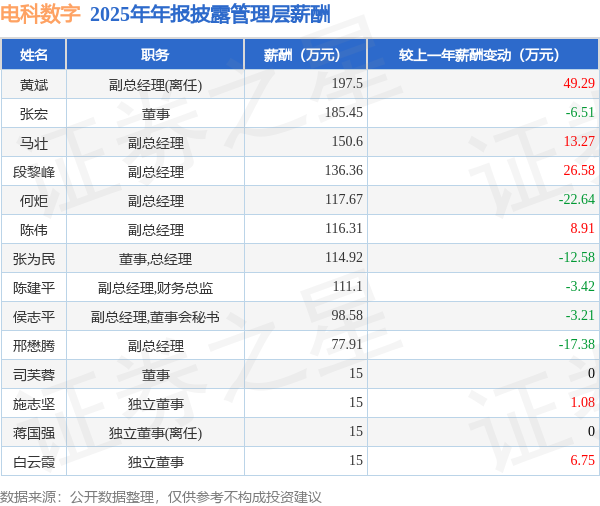Click 张宏's salary value 185.45
Viewport: 600px width, 506px height.
pos(344,113)
